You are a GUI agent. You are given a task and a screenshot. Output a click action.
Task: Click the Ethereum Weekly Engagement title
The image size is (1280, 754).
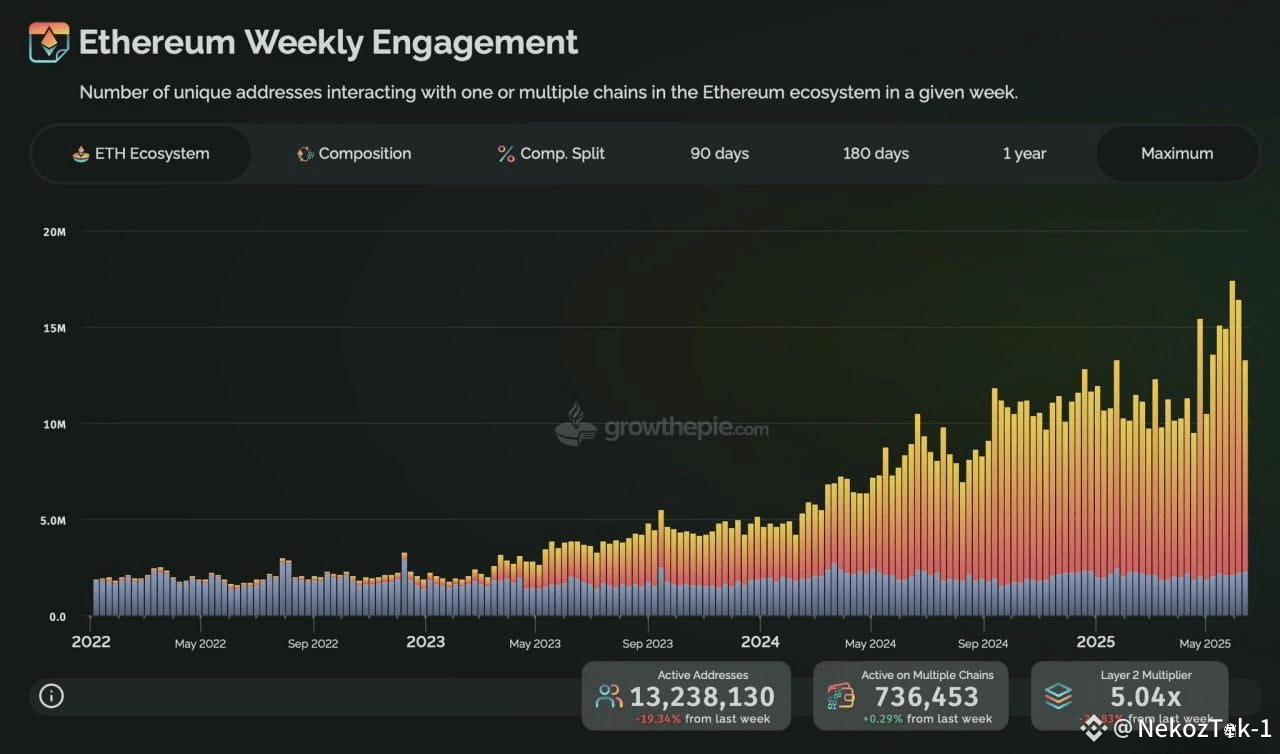[x=328, y=42]
